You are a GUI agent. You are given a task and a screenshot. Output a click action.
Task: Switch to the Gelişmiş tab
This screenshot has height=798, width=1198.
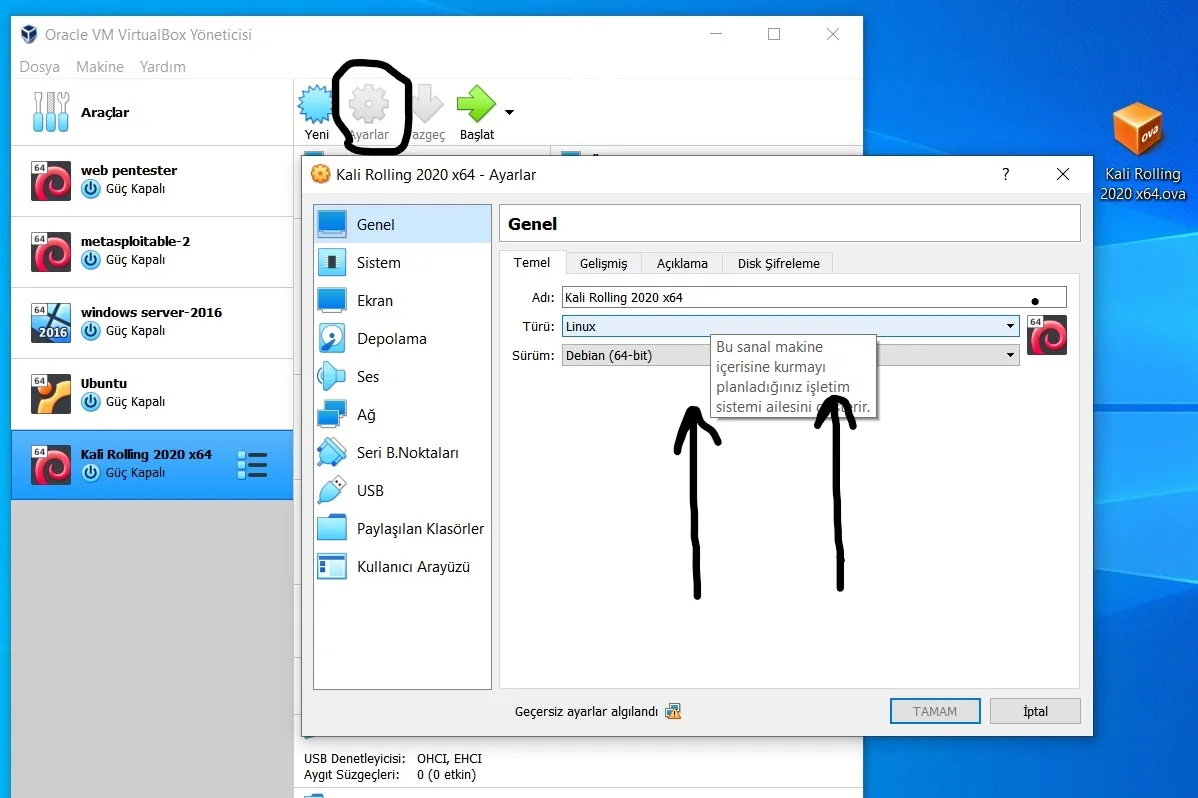[x=604, y=264]
